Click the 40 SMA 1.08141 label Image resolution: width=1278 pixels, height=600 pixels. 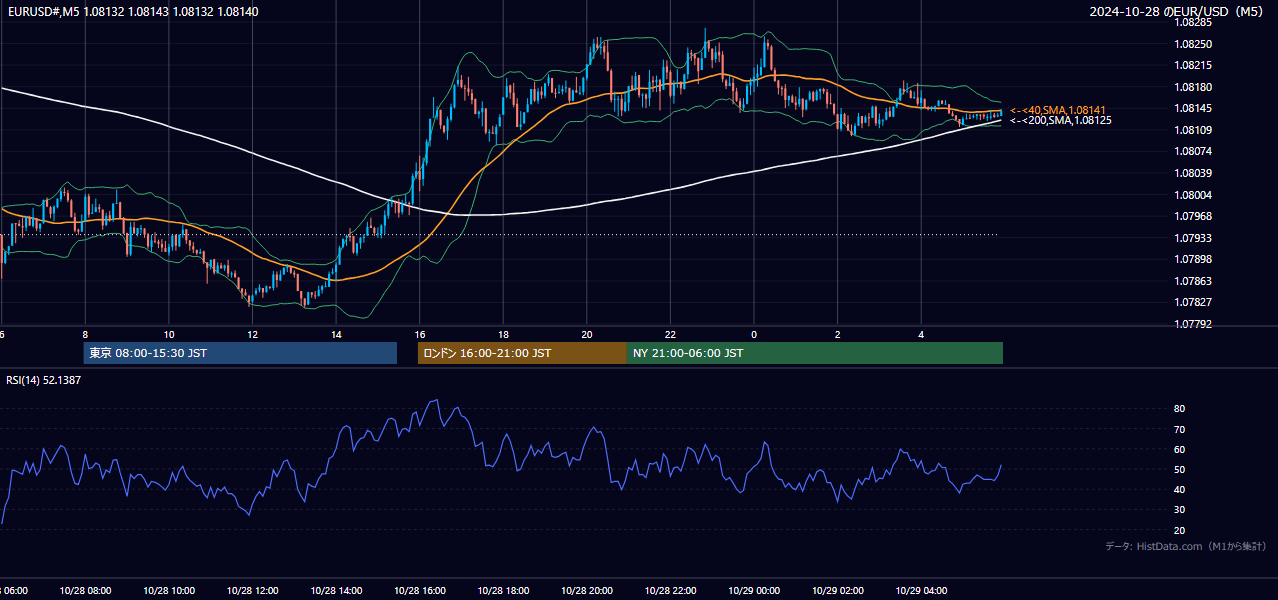1058,110
